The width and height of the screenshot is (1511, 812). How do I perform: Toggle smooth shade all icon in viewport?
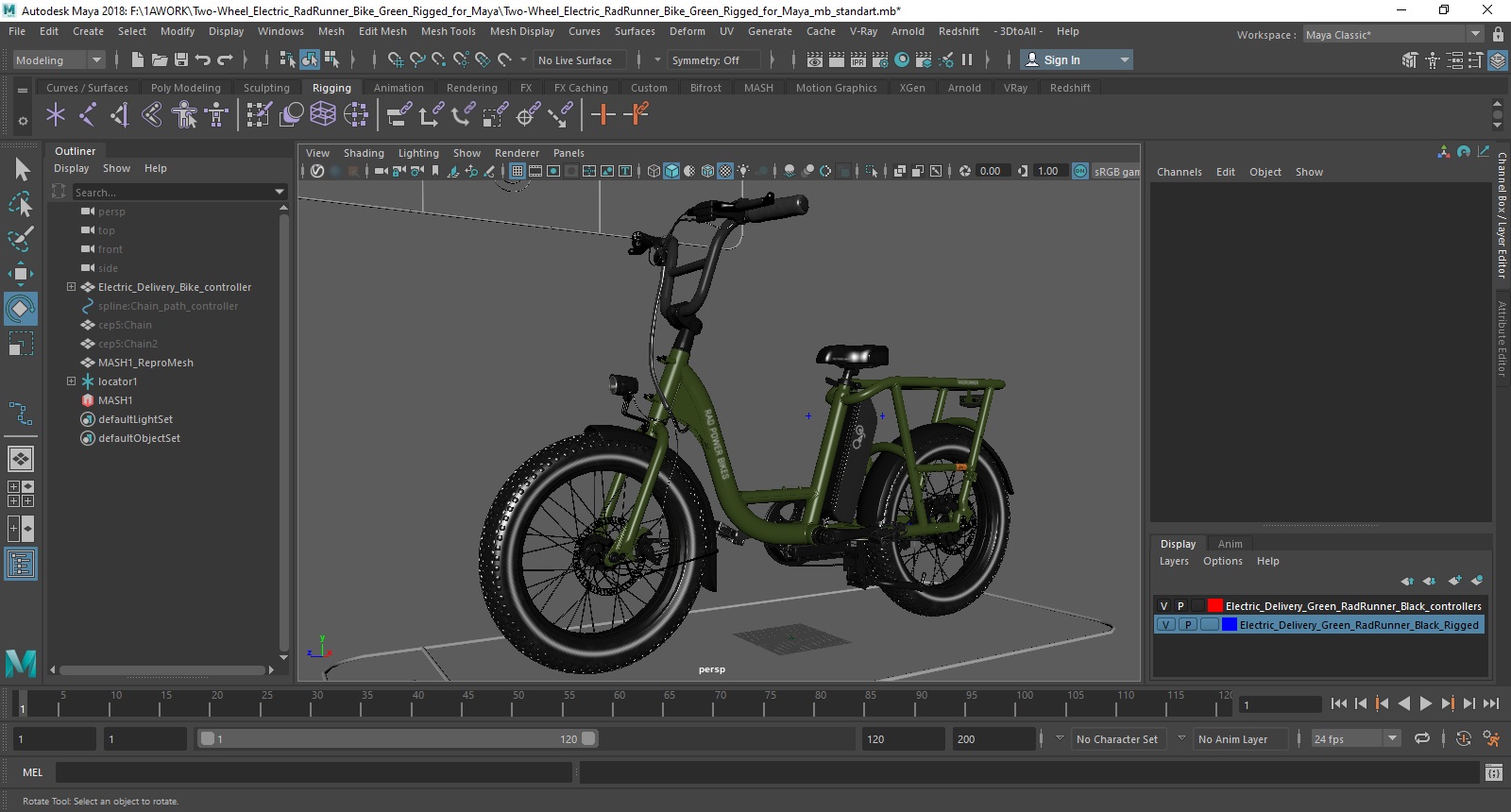(x=671, y=171)
